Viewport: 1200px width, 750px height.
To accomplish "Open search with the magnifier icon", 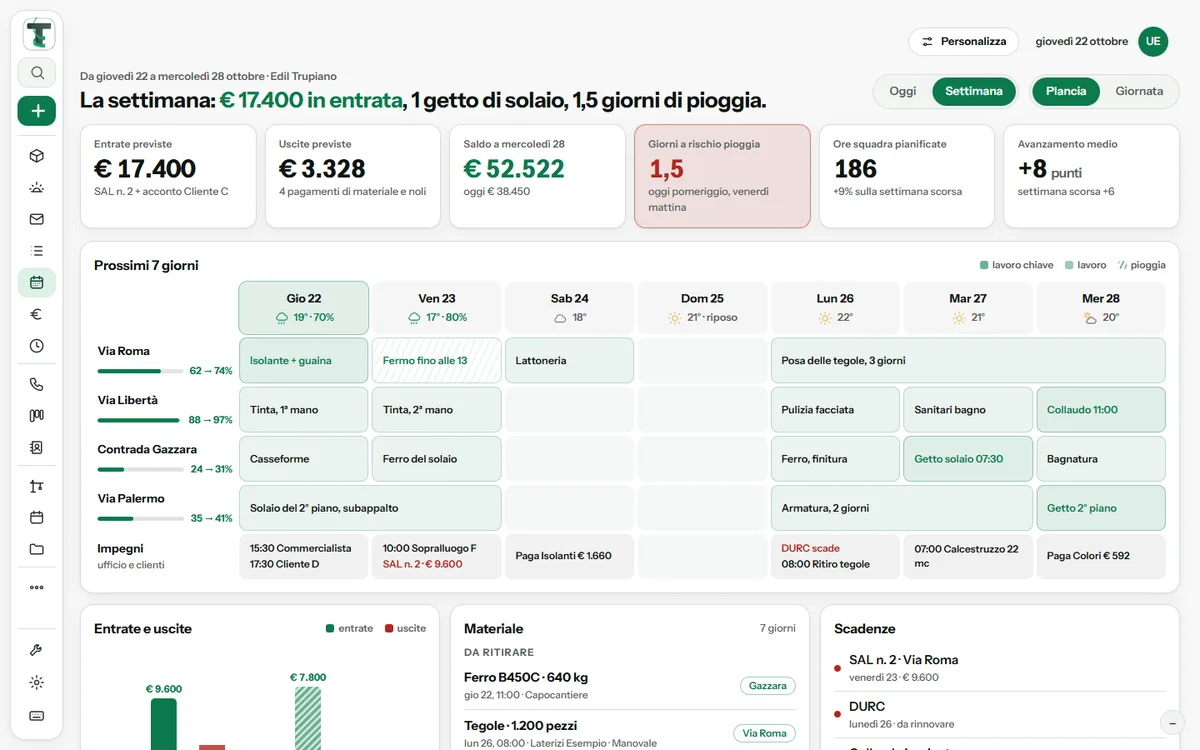I will click(x=37, y=73).
